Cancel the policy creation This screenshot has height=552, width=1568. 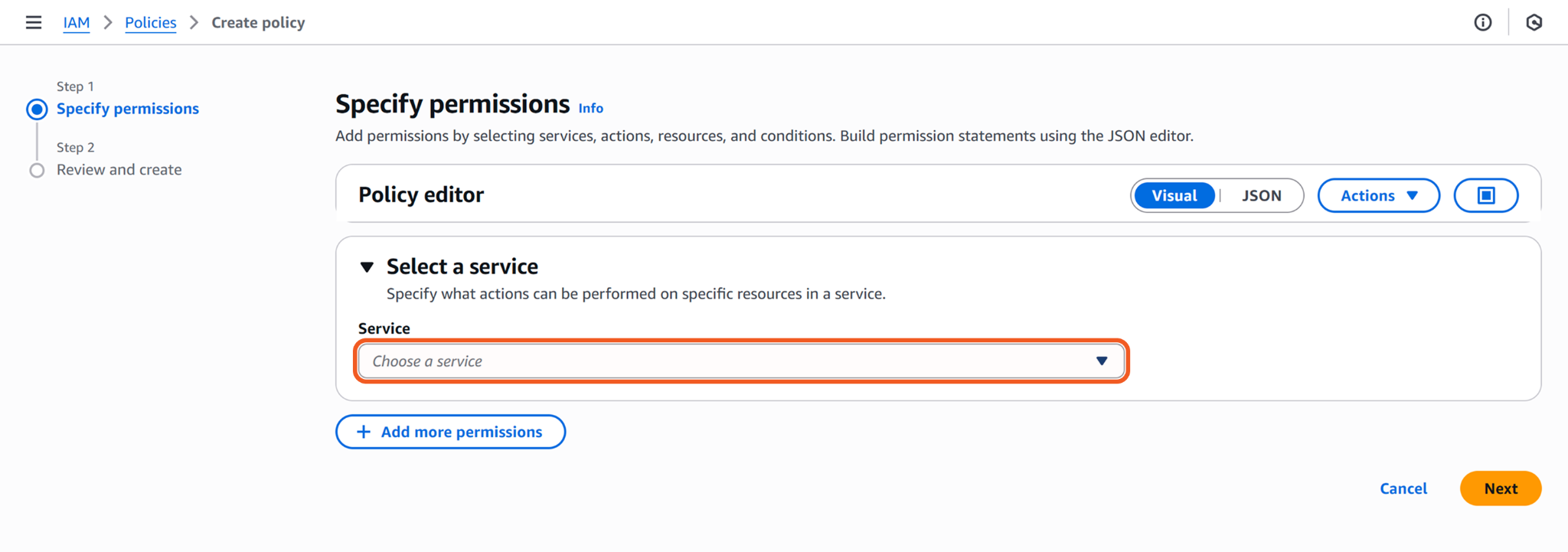pos(1403,488)
